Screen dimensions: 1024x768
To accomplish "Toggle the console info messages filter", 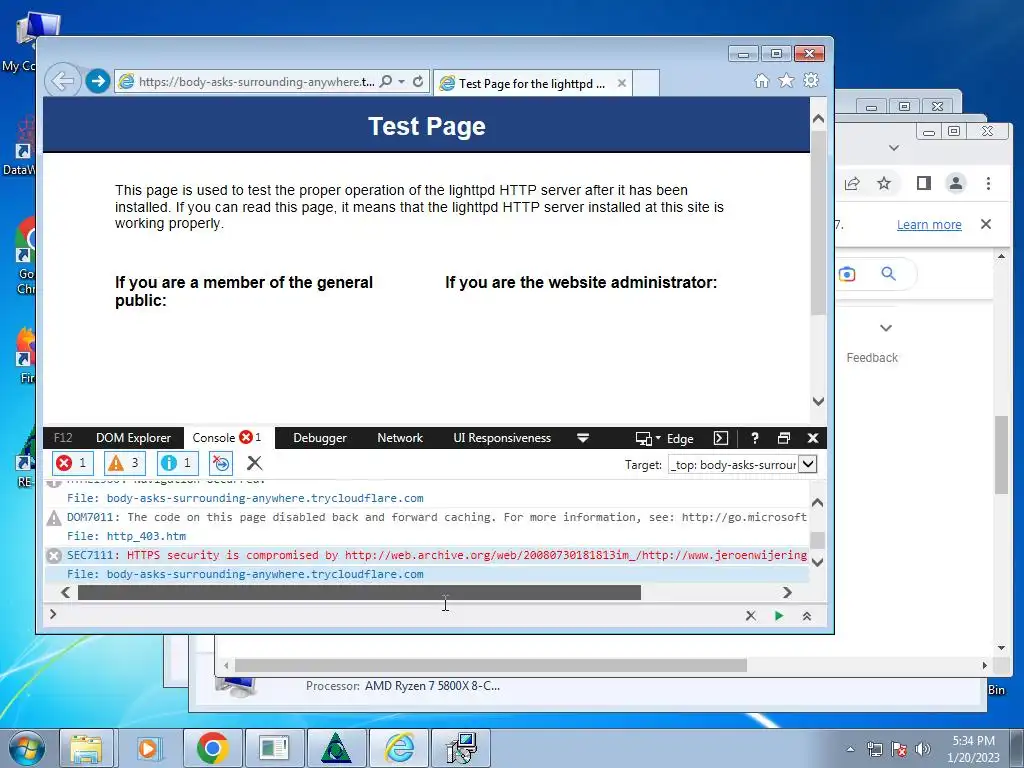I will pyautogui.click(x=178, y=463).
